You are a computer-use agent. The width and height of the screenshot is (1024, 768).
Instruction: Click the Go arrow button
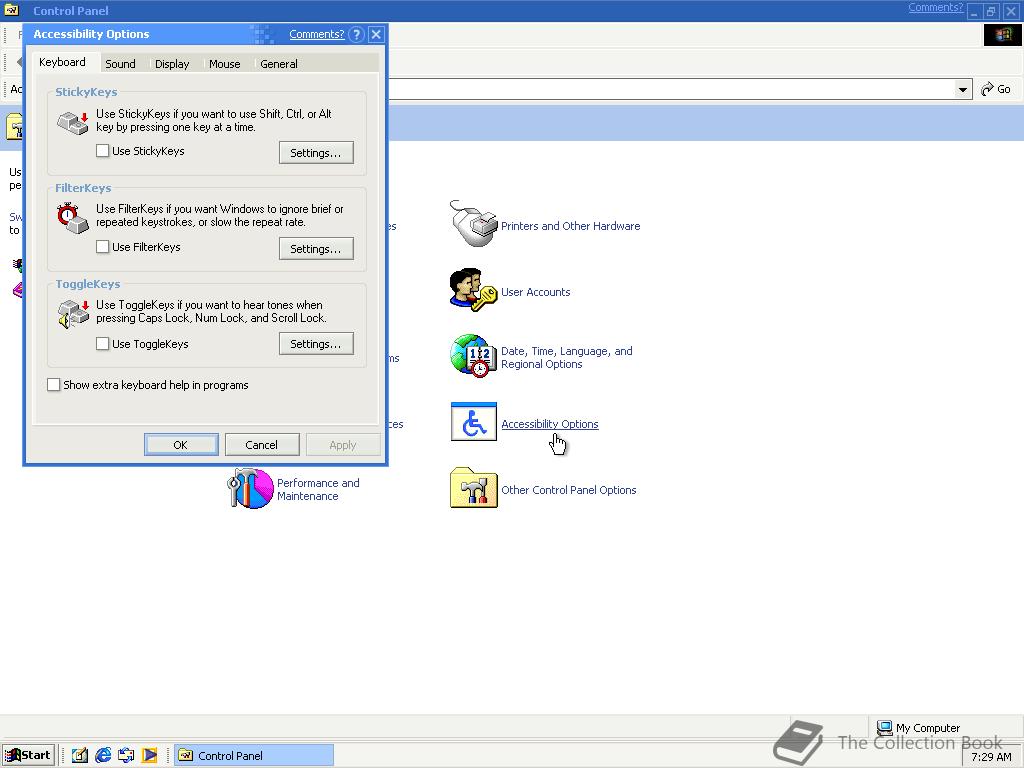tap(996, 89)
